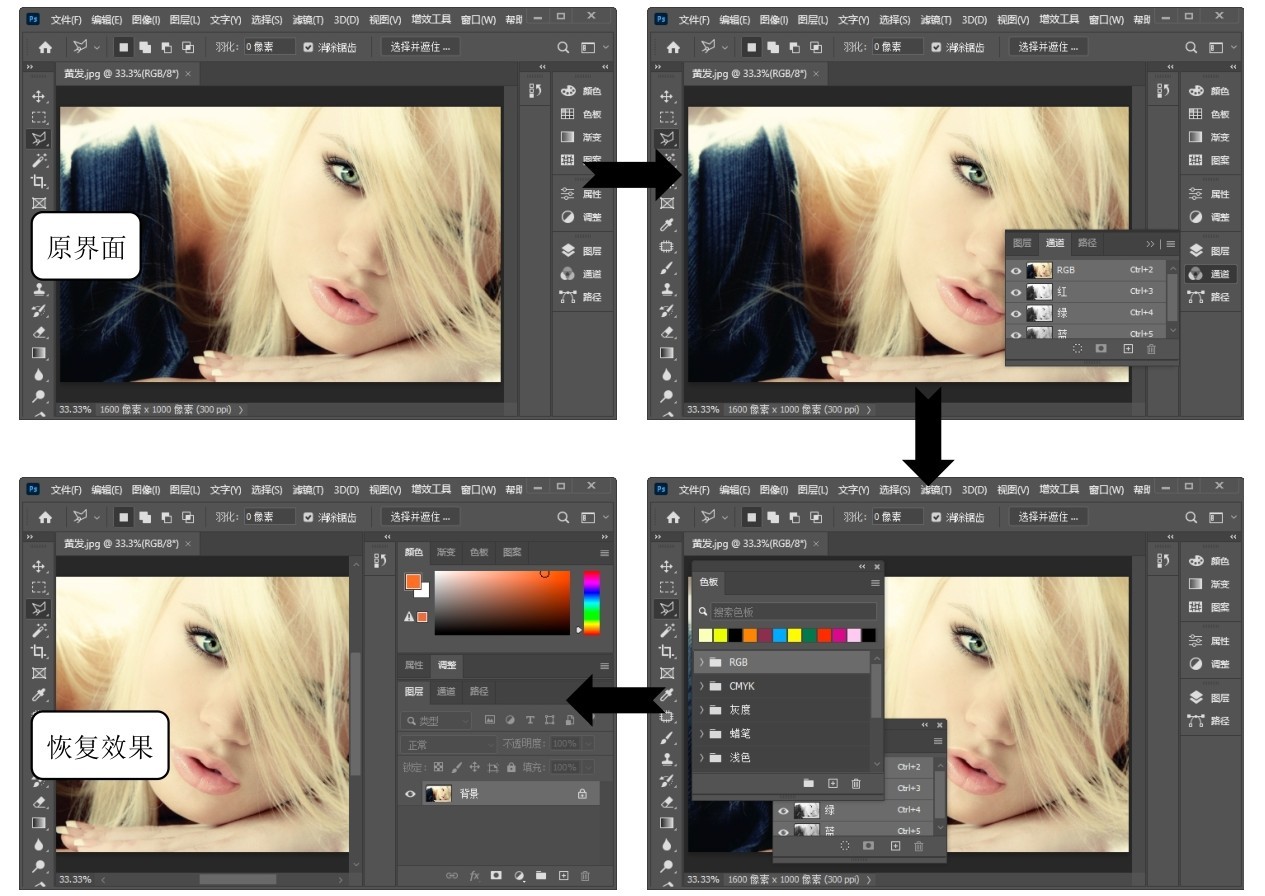Screen dimensions: 1265x896
Task: Expand the CMYK swatch group
Action: (702, 686)
